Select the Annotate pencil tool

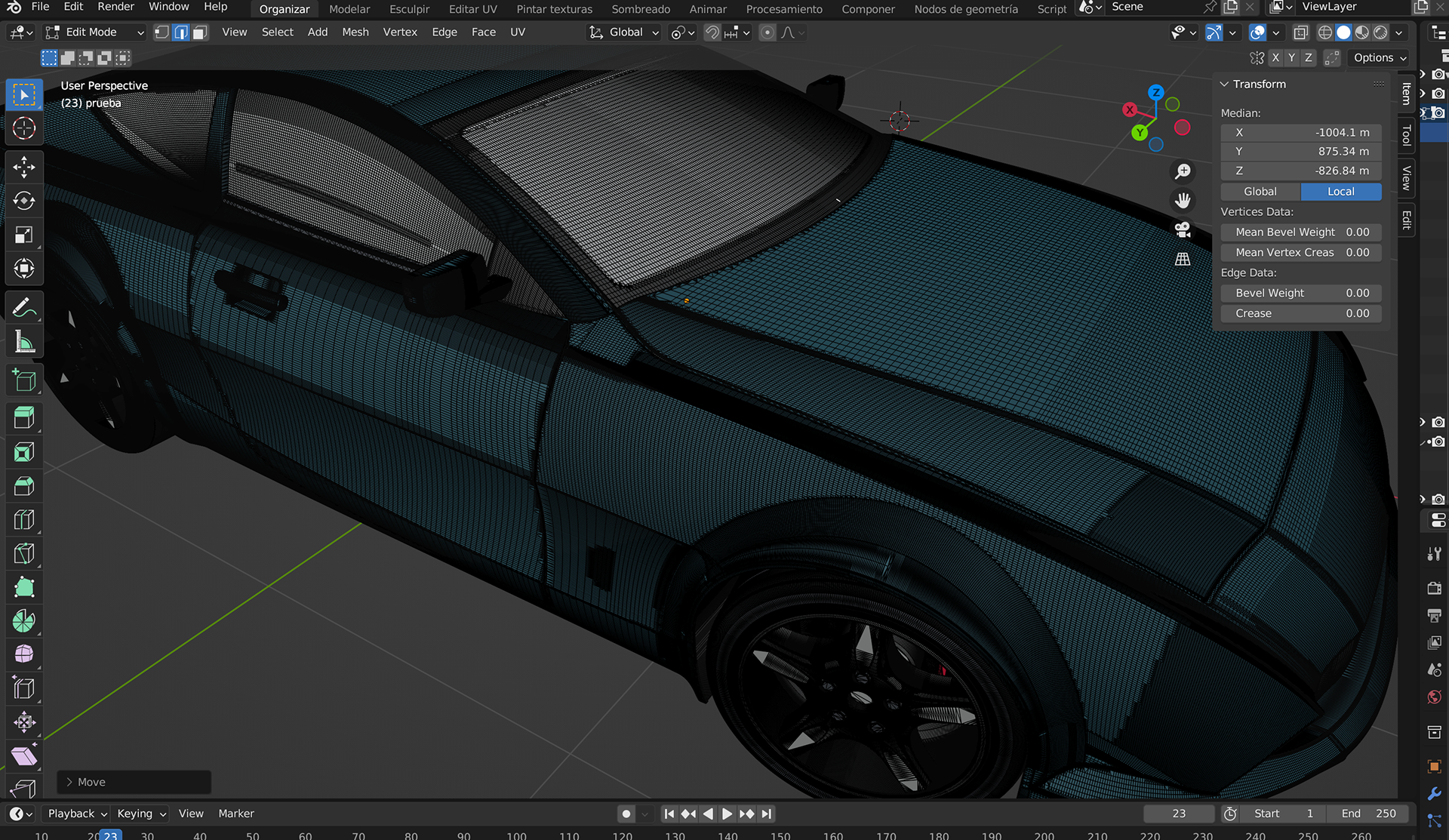(24, 308)
